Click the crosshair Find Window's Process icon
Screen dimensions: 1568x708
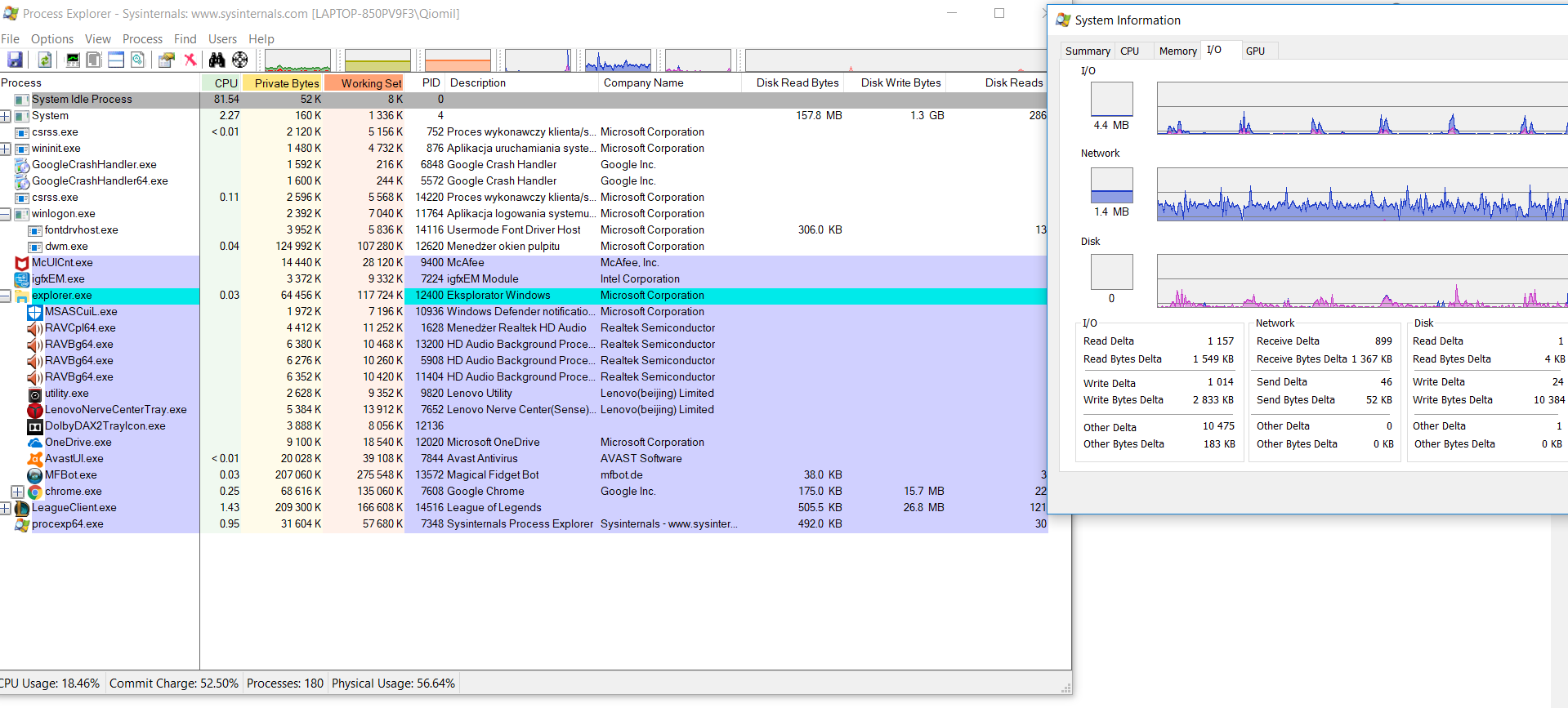pos(239,60)
